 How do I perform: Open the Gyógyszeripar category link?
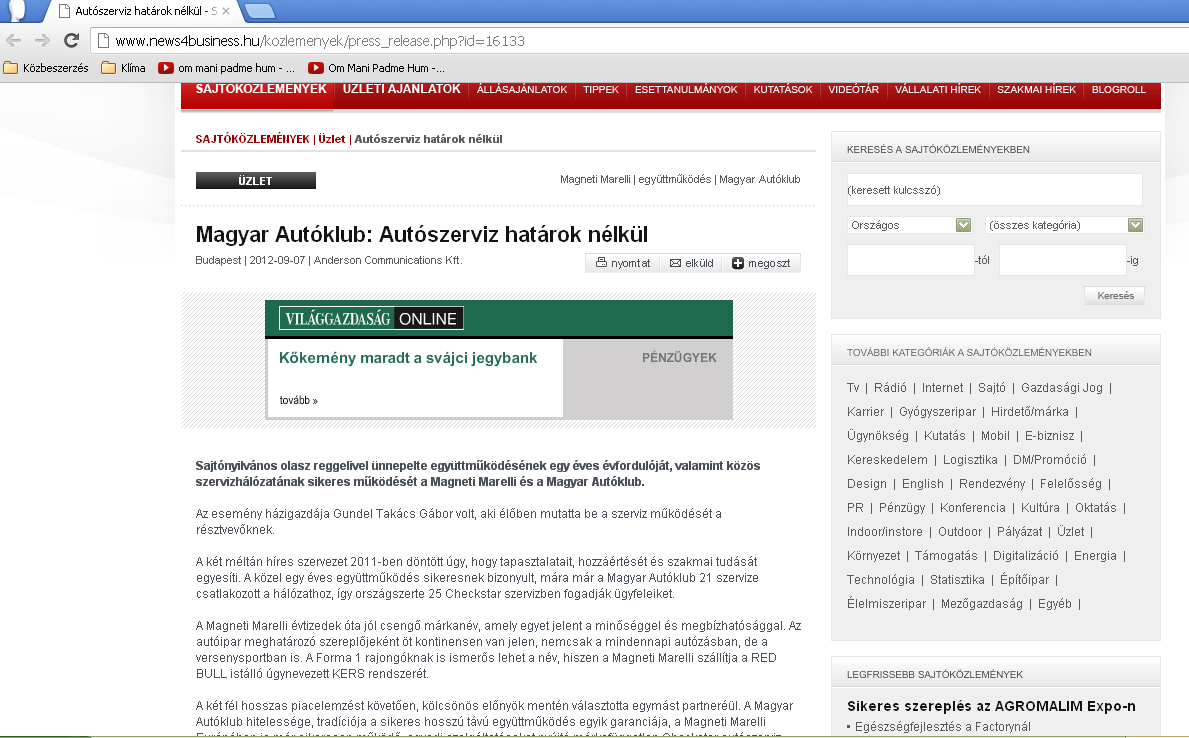[x=937, y=412]
